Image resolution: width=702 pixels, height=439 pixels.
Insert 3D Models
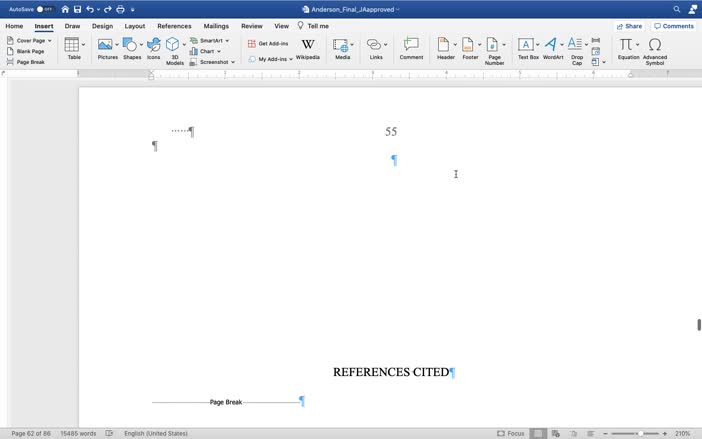pyautogui.click(x=173, y=51)
